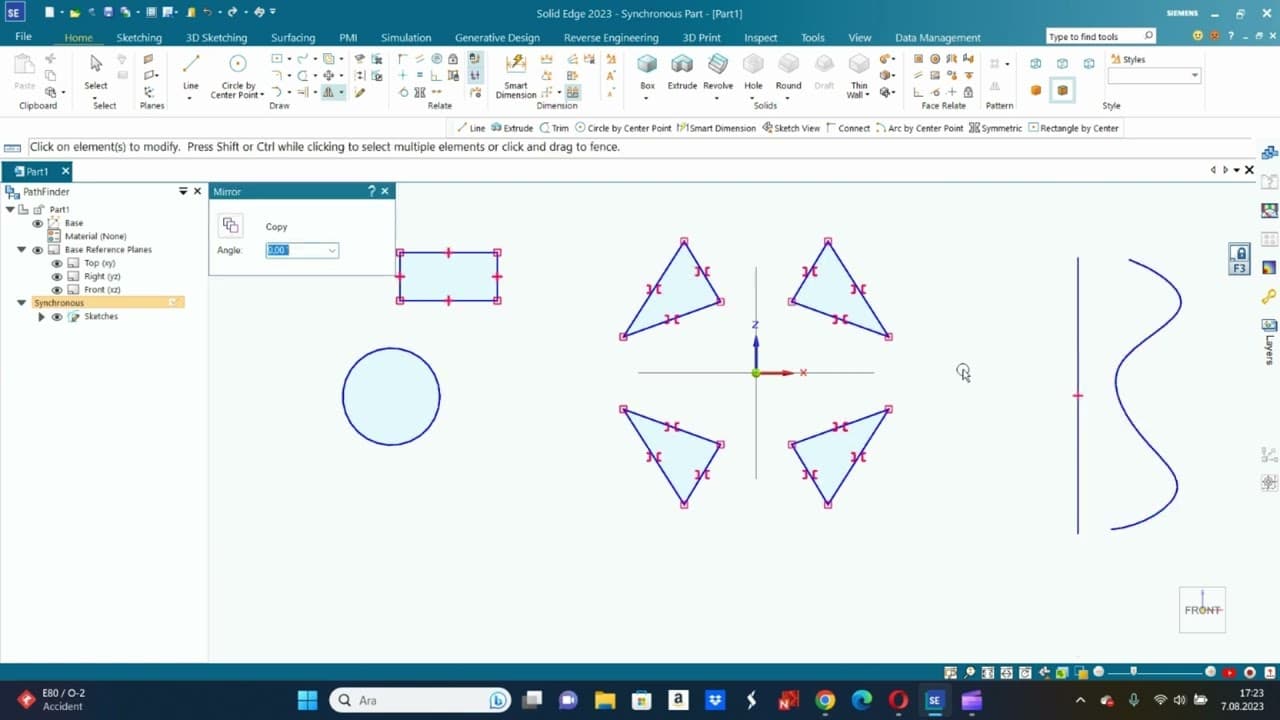
Task: Click the Type to find tools search box
Action: pyautogui.click(x=1101, y=36)
